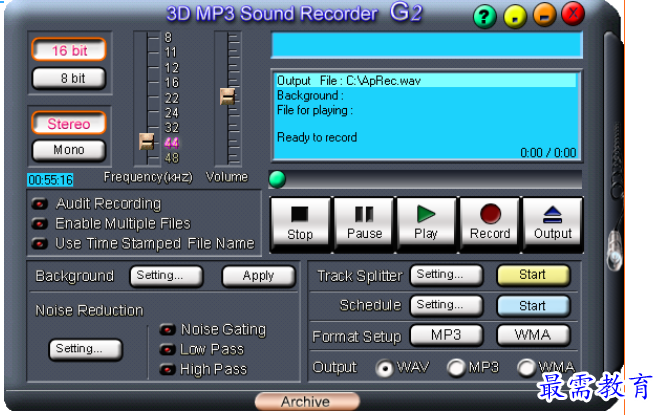
Task: Toggle Enable Multiple Files option
Action: pos(40,223)
